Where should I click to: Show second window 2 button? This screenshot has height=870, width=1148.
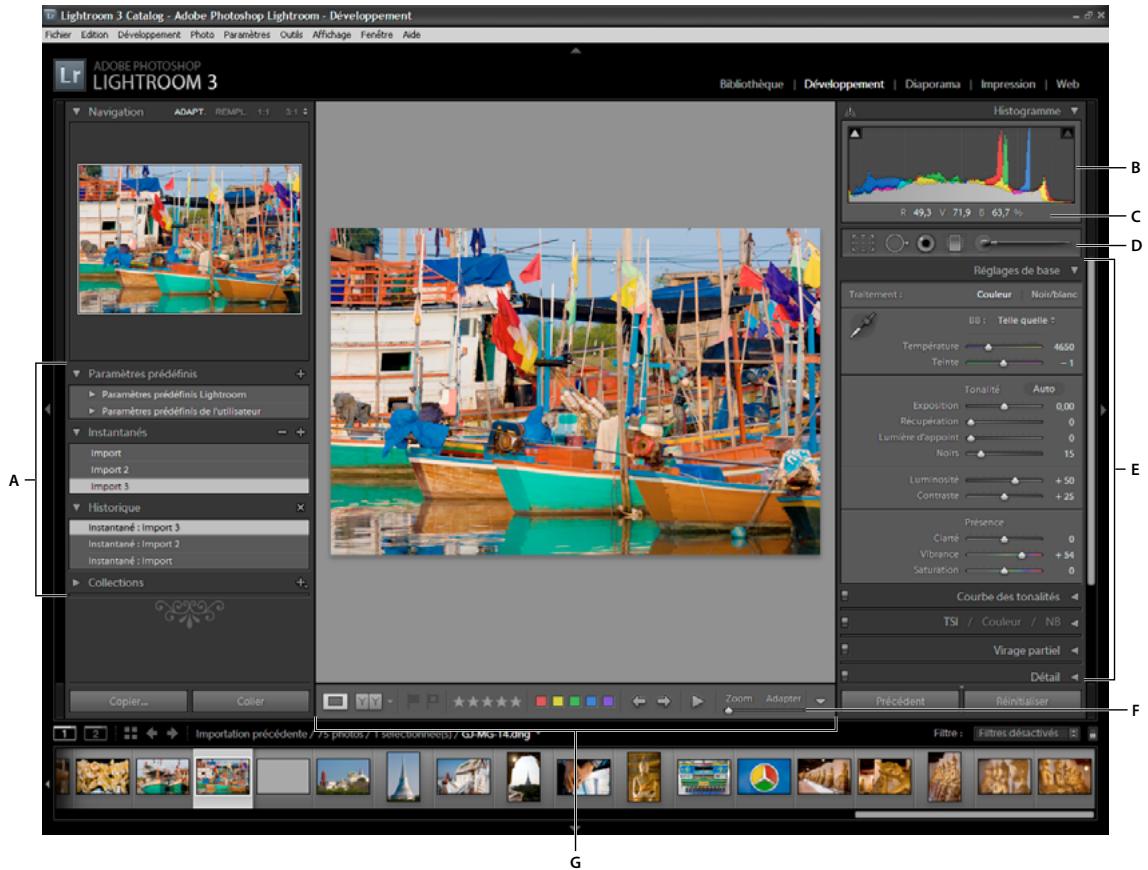pos(96,733)
